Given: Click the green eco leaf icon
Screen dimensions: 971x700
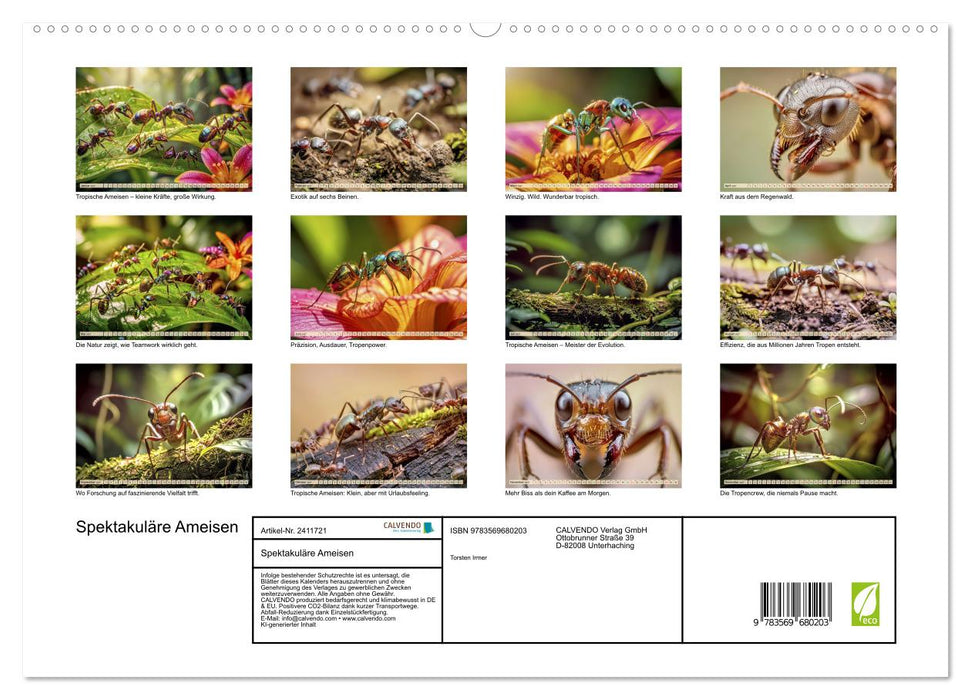Looking at the screenshot, I should tap(865, 604).
